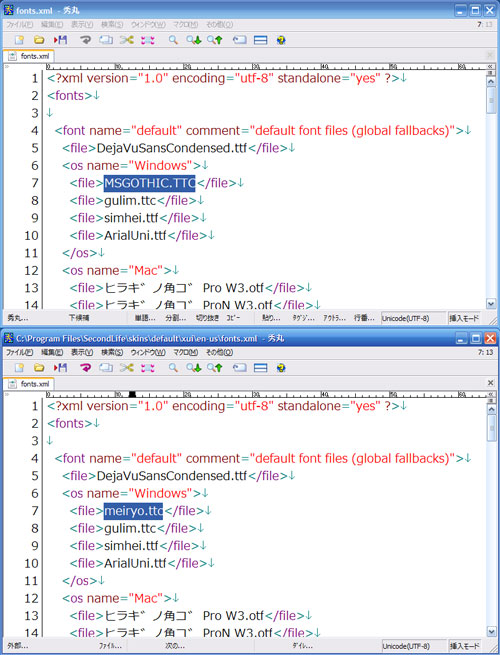
Task: Select fonts.xml tab in upper window
Action: (29, 56)
